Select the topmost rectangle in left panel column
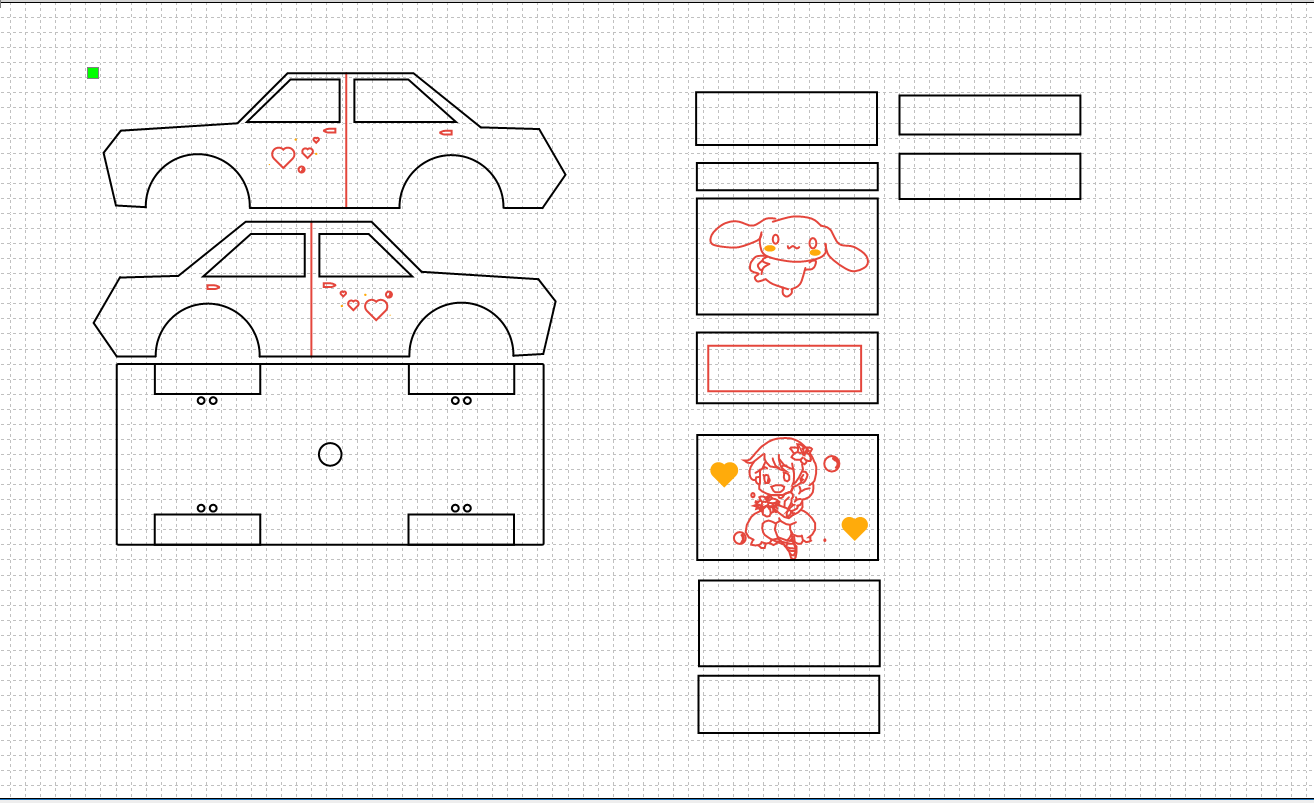Image resolution: width=1314 pixels, height=803 pixels. pos(786,118)
